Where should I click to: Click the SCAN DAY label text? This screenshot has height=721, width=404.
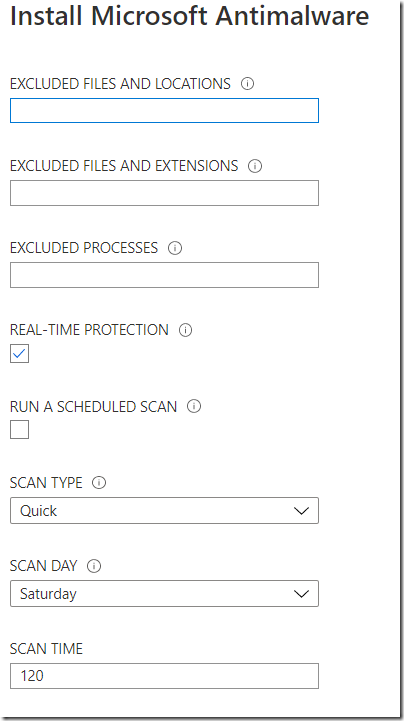(44, 566)
